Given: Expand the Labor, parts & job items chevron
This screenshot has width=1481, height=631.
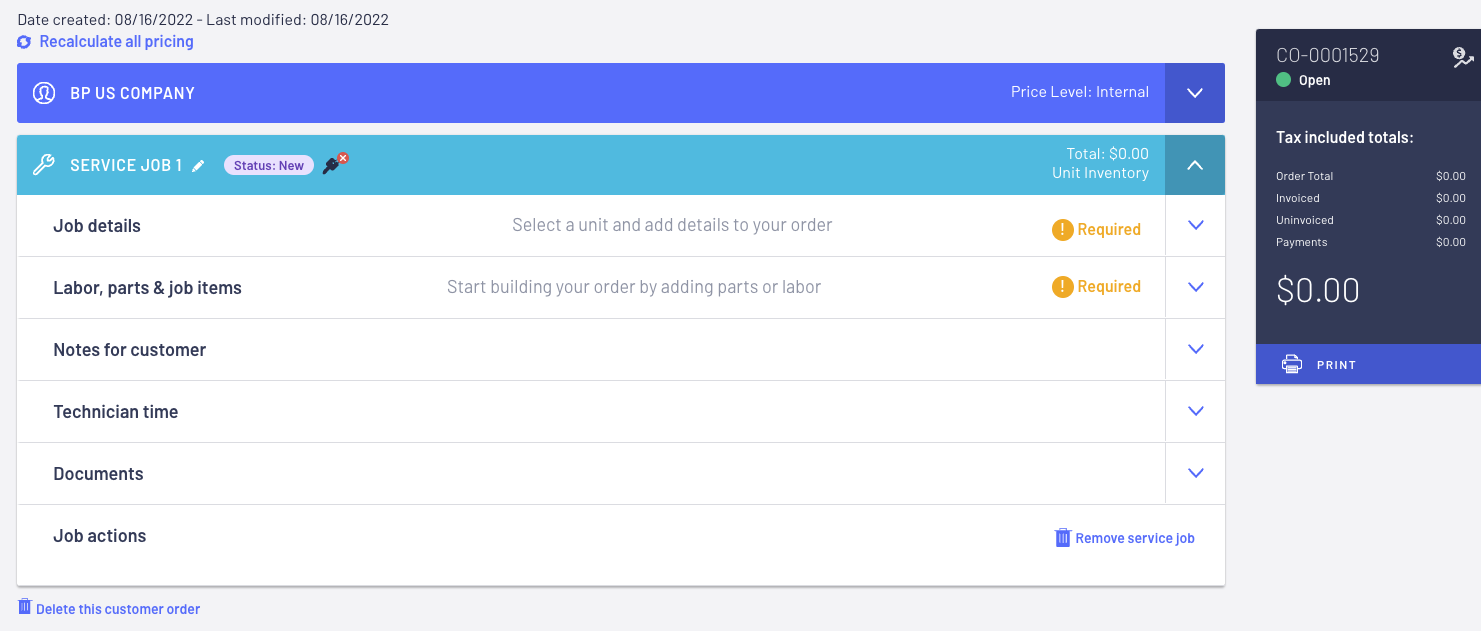Looking at the screenshot, I should pos(1195,287).
